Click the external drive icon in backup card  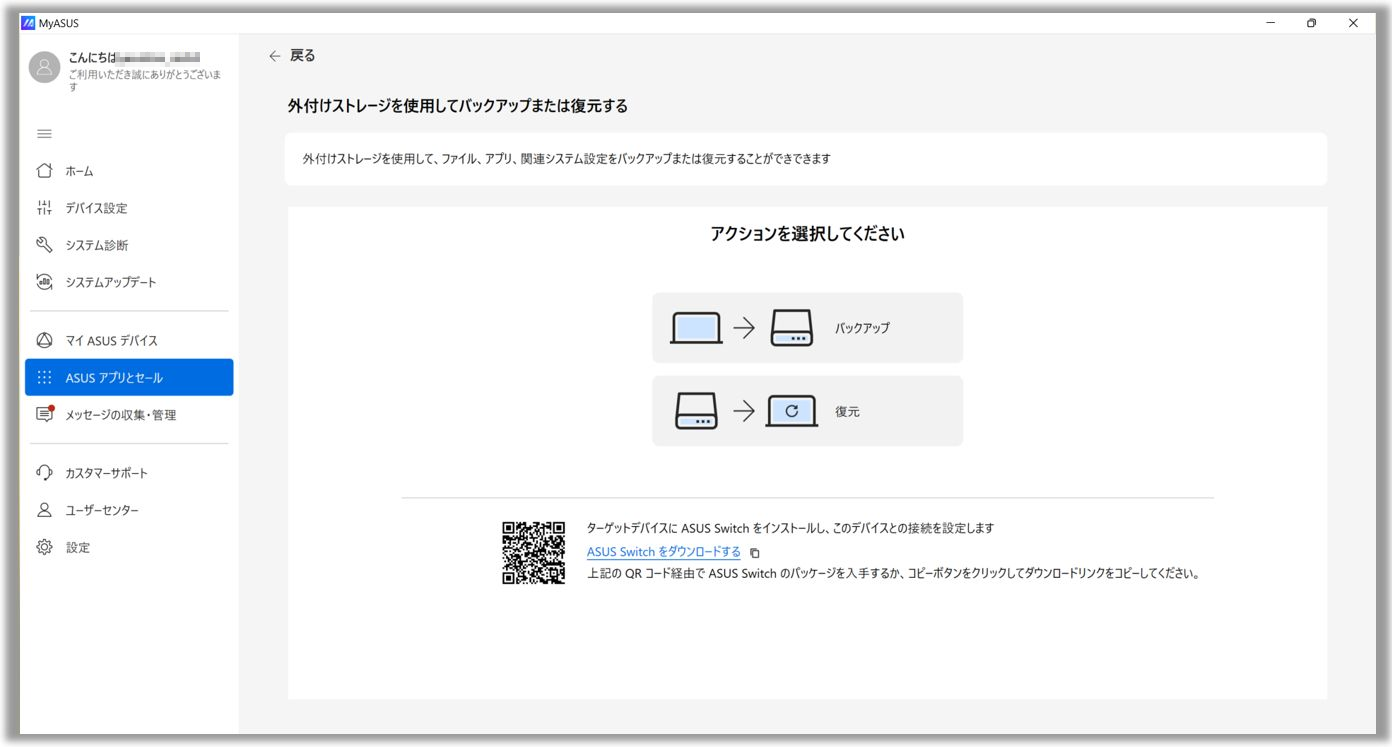792,328
